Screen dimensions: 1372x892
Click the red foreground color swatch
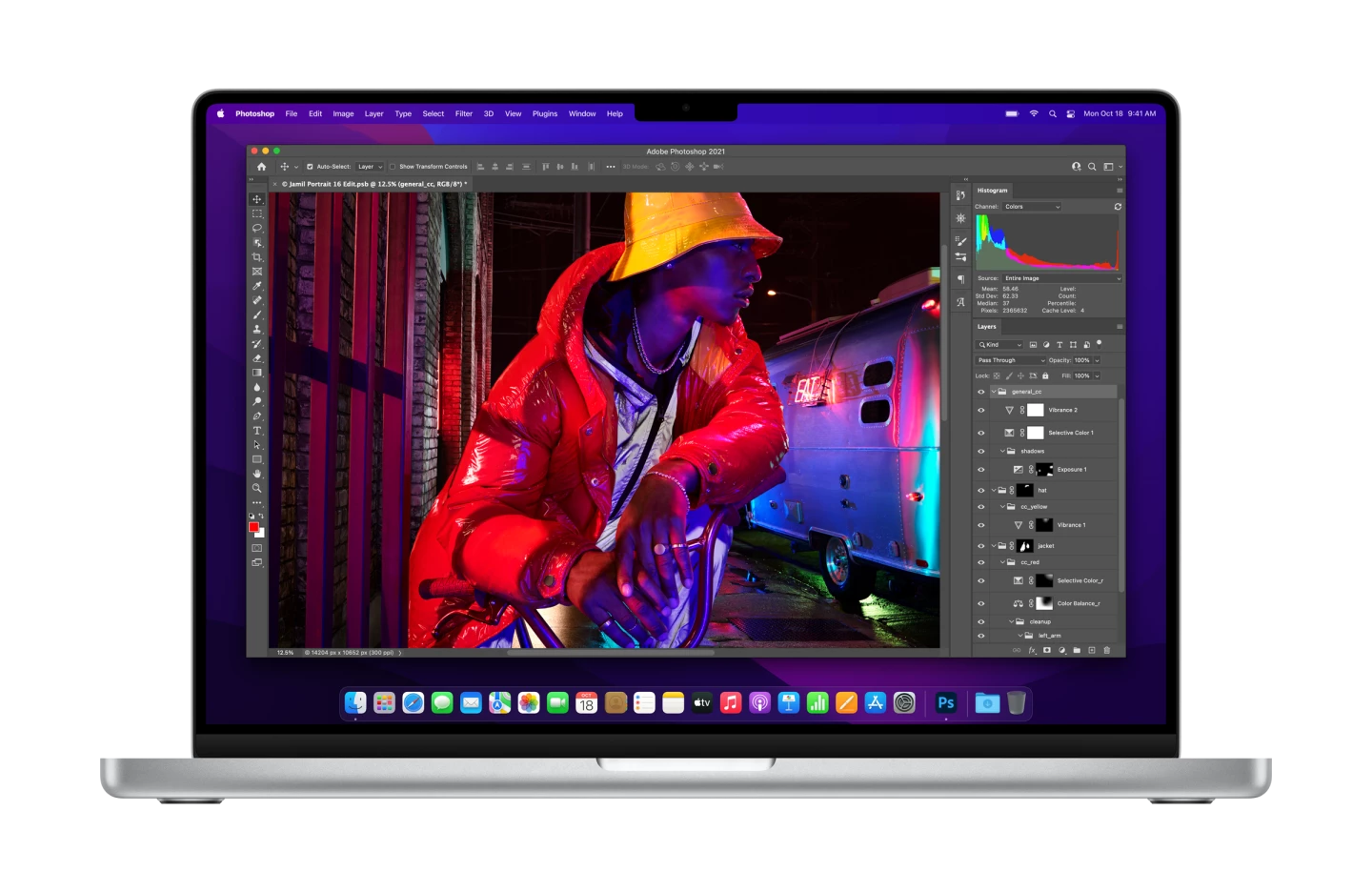pyautogui.click(x=253, y=527)
